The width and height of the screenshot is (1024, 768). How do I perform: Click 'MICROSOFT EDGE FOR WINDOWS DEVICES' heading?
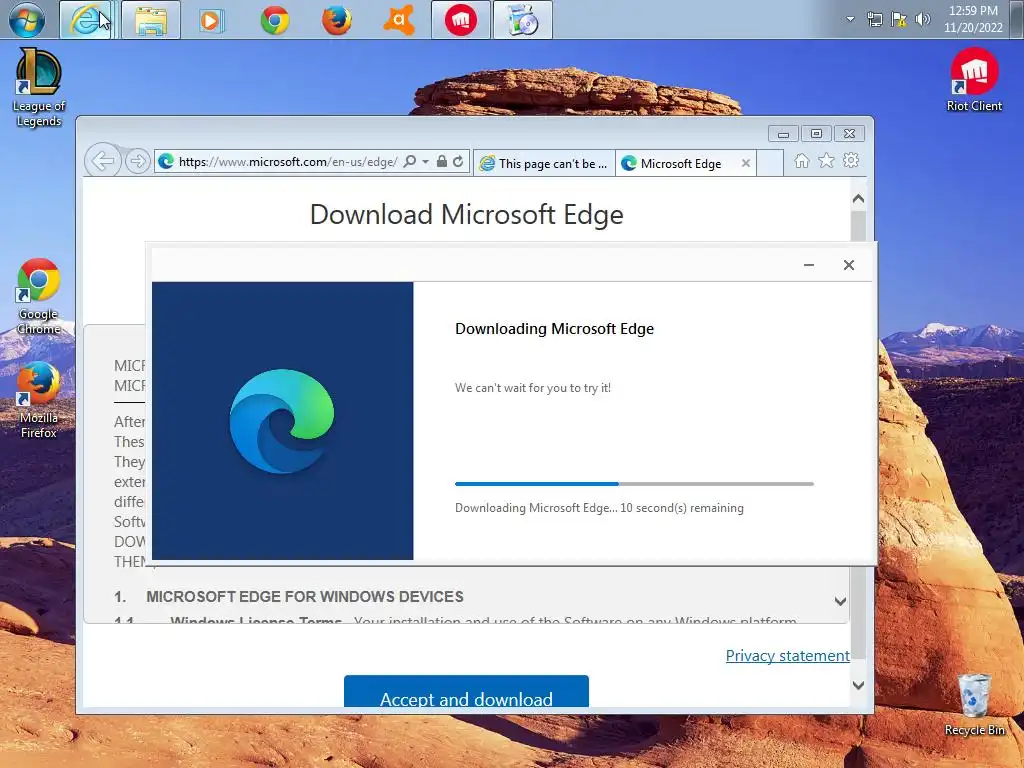tap(305, 597)
